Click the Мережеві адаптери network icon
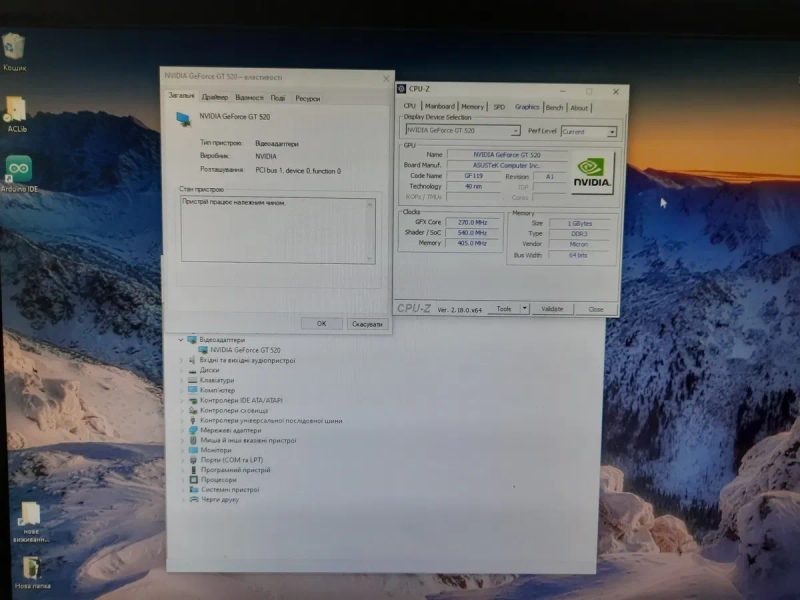 tap(193, 430)
